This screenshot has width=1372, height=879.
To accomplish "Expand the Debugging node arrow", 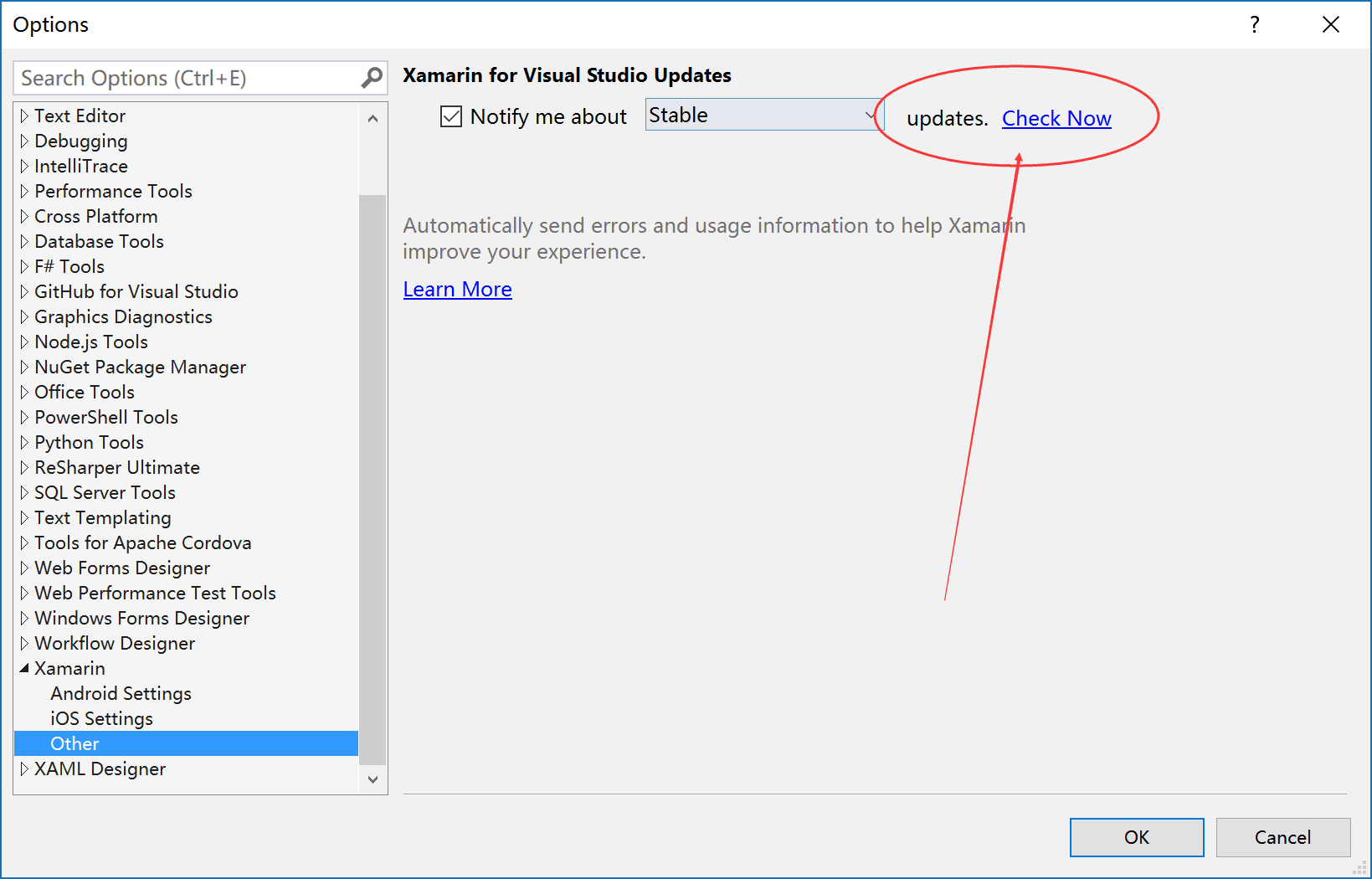I will 24,141.
